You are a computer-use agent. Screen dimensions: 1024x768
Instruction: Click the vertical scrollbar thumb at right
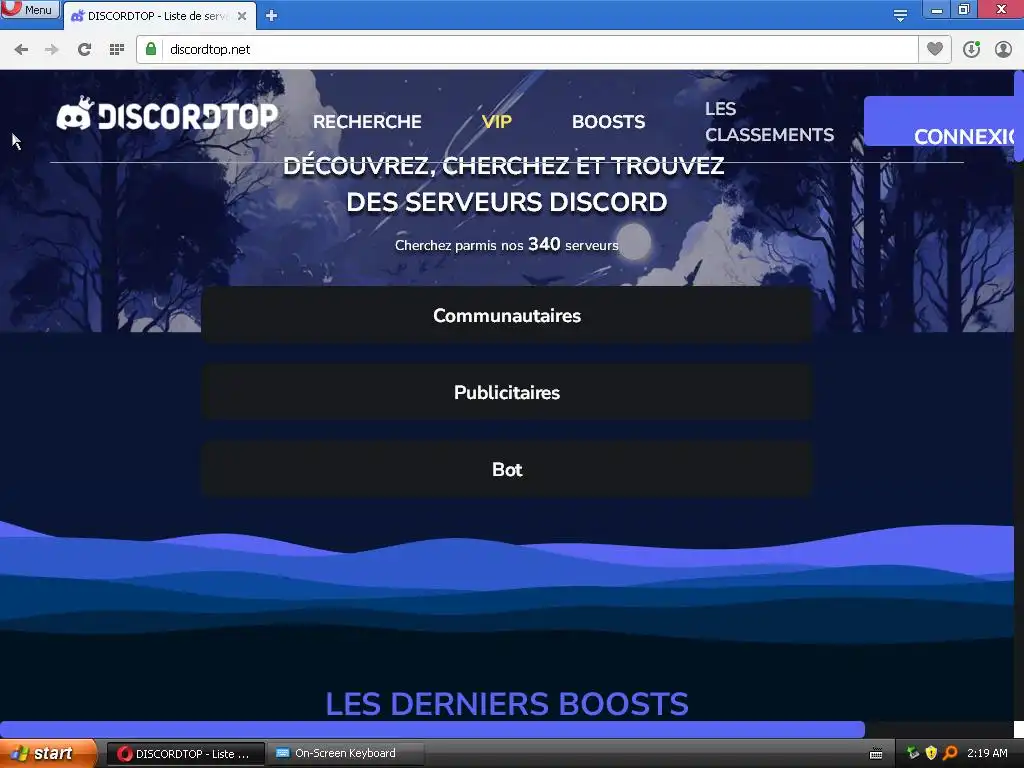coord(1019,116)
